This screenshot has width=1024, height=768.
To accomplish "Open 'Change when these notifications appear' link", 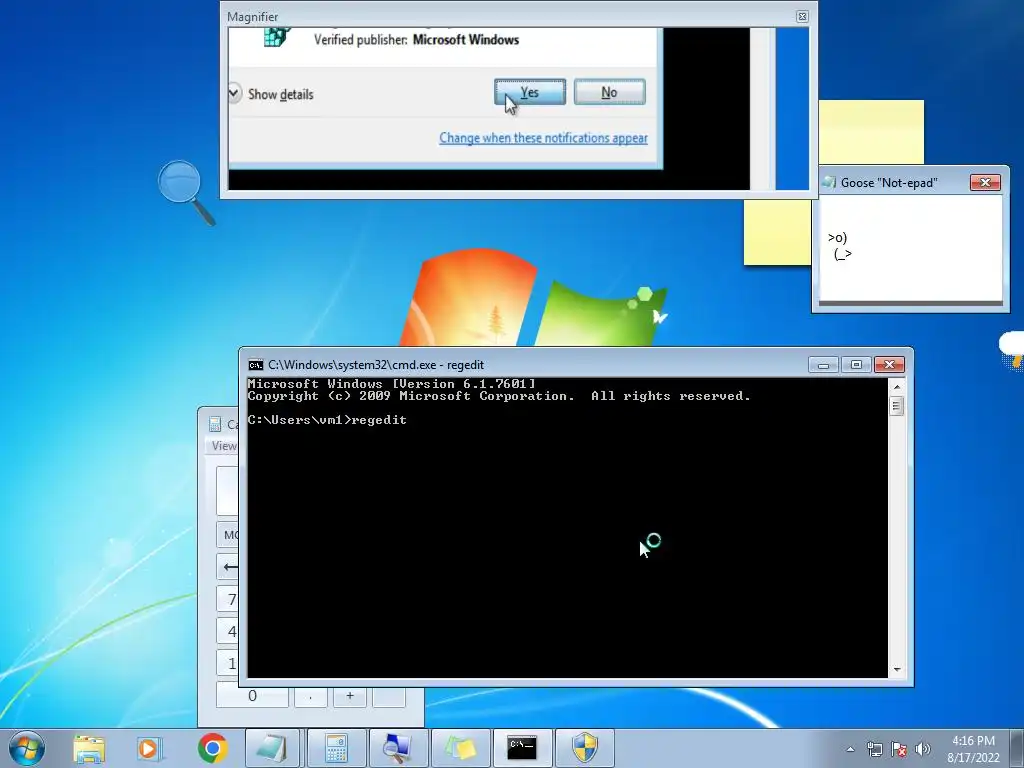I will (x=543, y=138).
